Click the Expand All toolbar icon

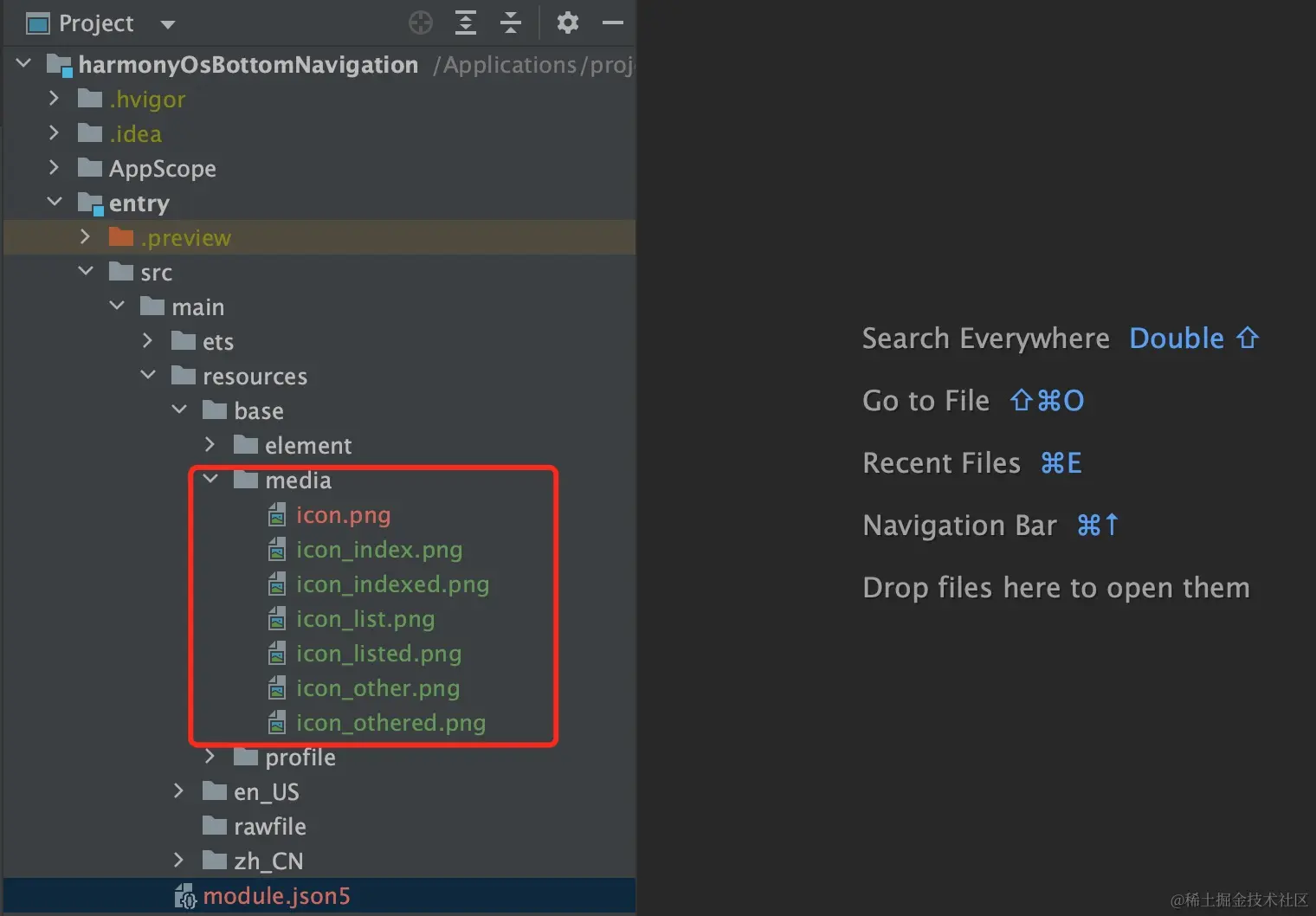(466, 23)
